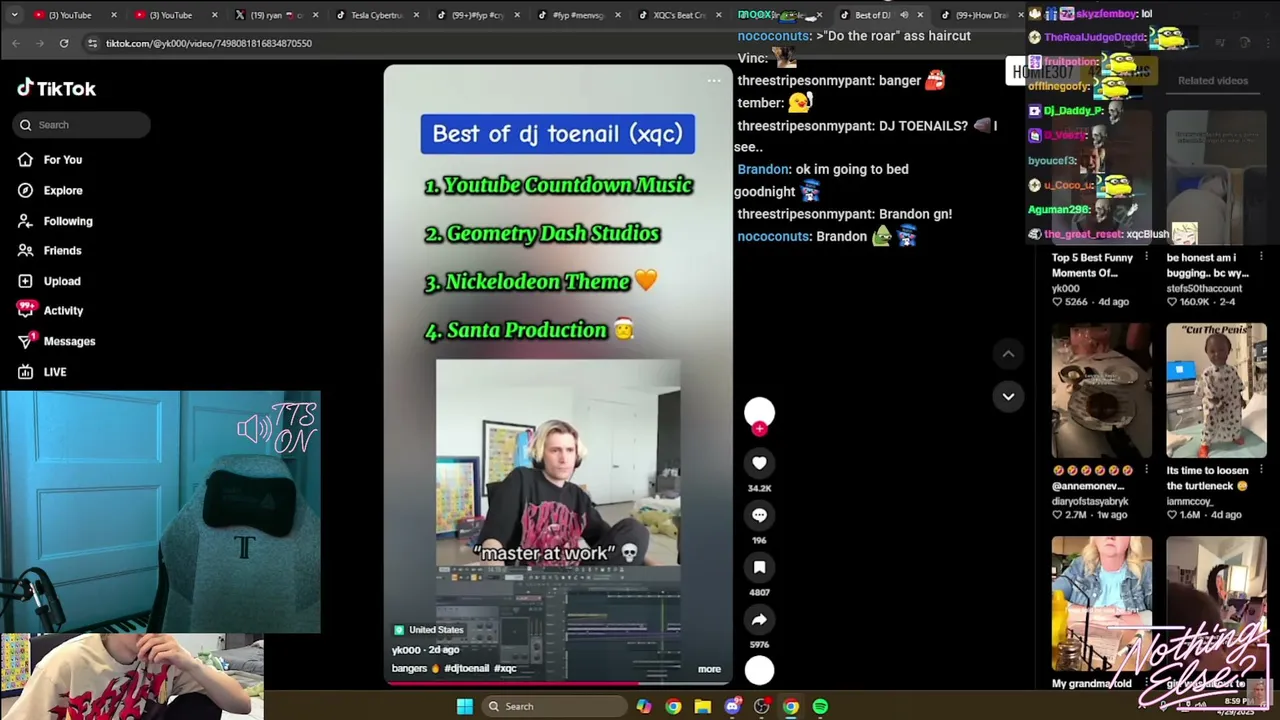
Task: Open File Explorer from the taskbar
Action: click(703, 707)
